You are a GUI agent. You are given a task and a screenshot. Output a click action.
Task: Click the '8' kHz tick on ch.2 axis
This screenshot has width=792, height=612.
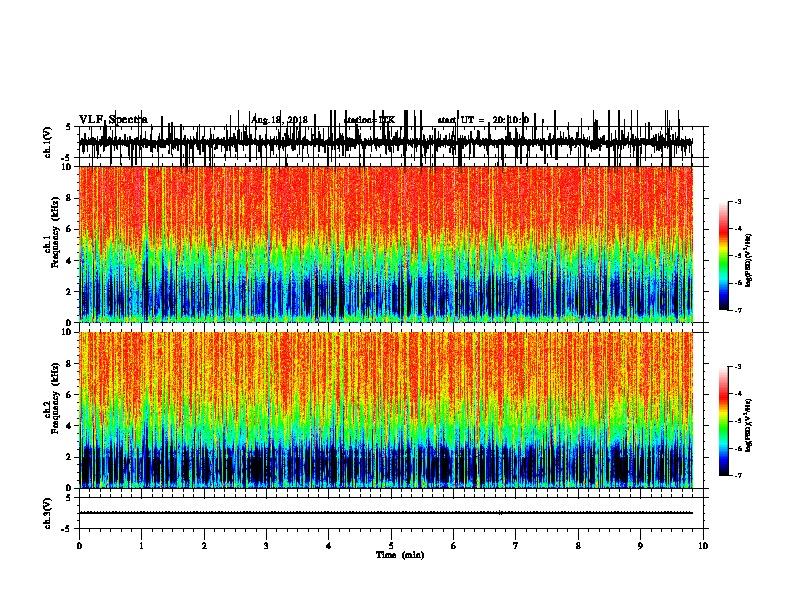(70, 364)
